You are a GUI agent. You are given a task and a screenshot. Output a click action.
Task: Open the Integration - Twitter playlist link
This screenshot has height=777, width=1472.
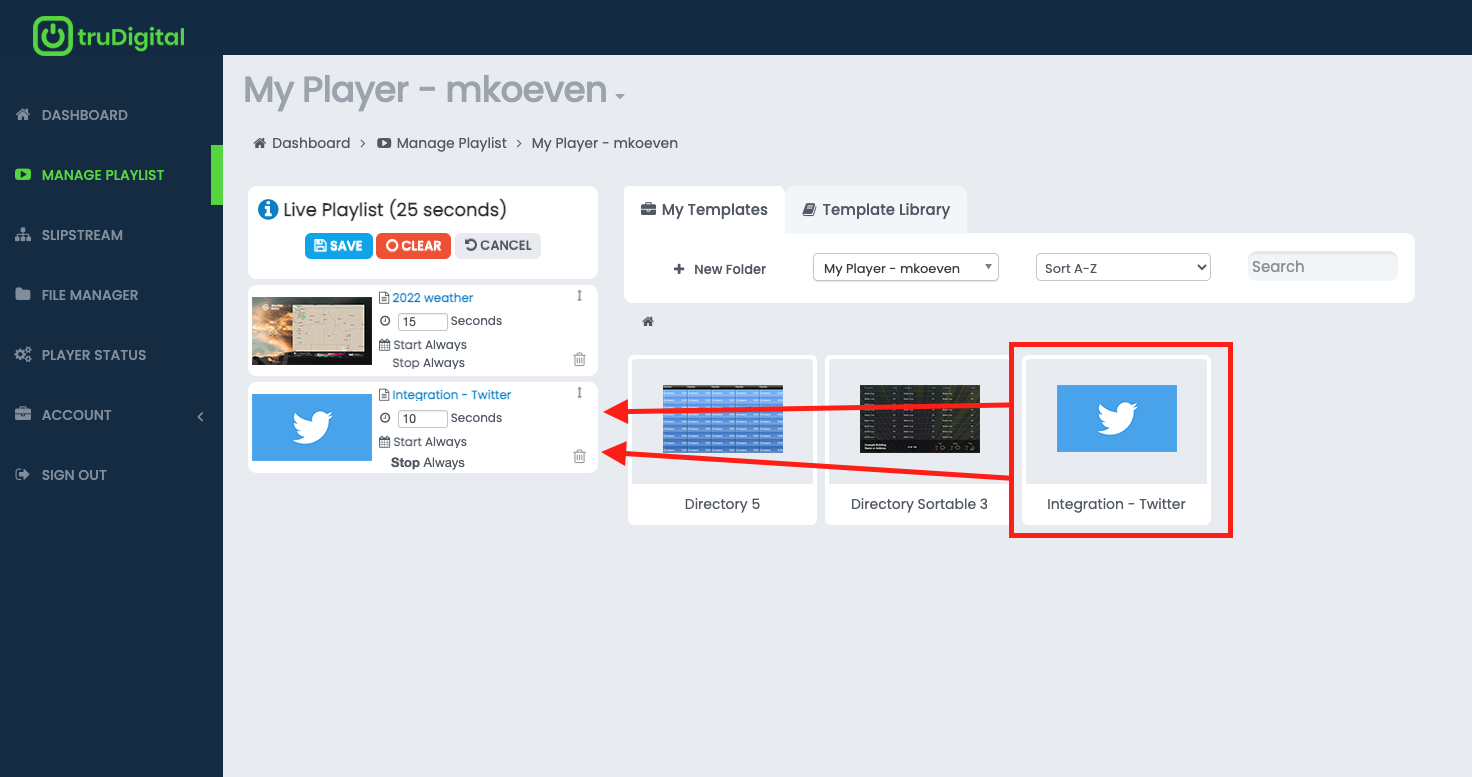452,395
